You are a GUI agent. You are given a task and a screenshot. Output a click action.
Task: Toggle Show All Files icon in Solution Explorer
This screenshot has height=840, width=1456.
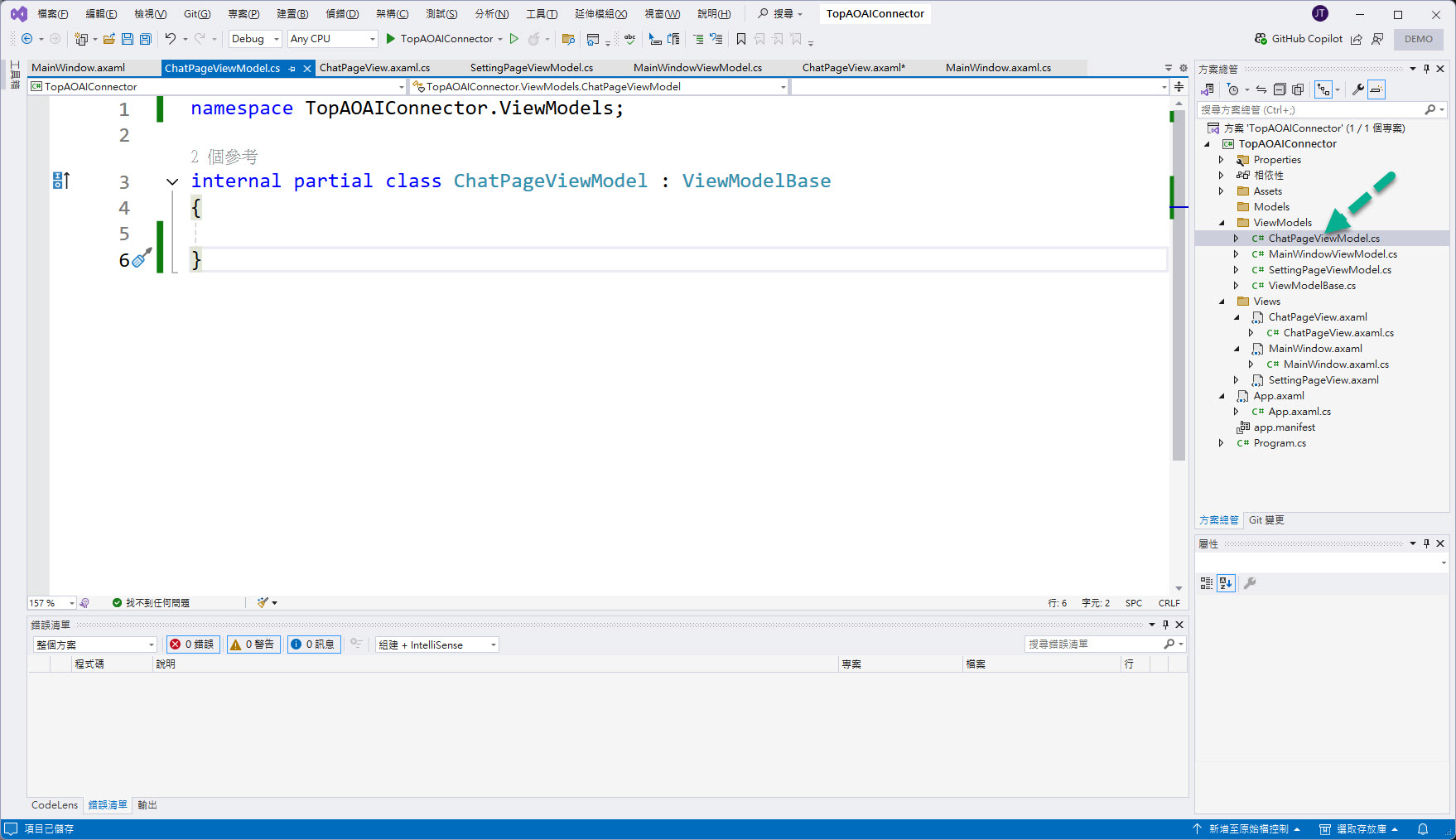[1298, 89]
